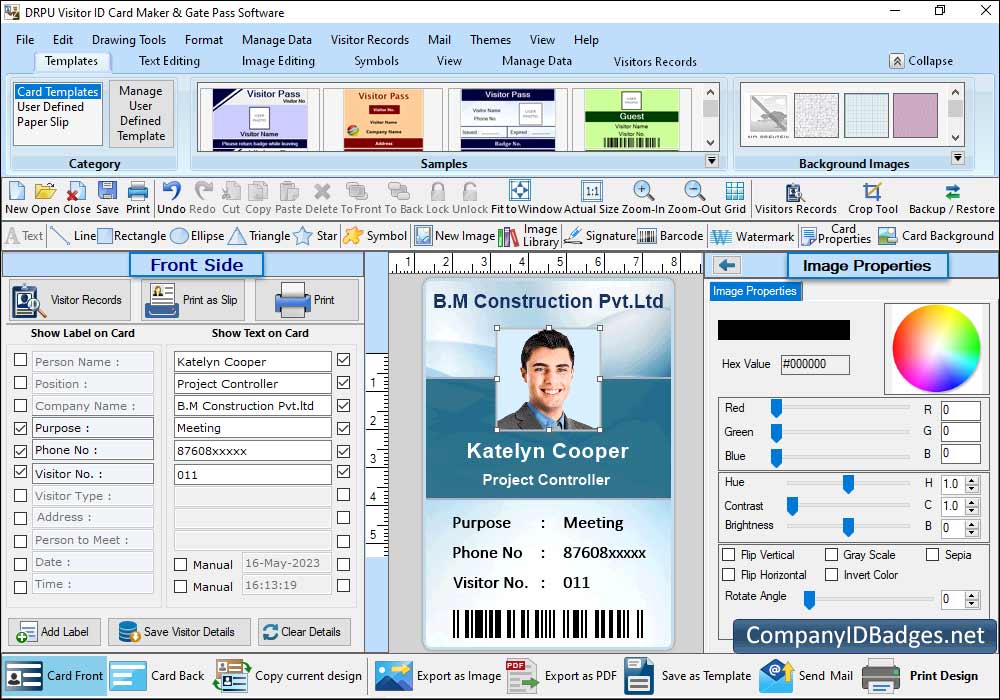This screenshot has width=1000, height=700.
Task: Click the Undo arrow icon
Action: [171, 191]
